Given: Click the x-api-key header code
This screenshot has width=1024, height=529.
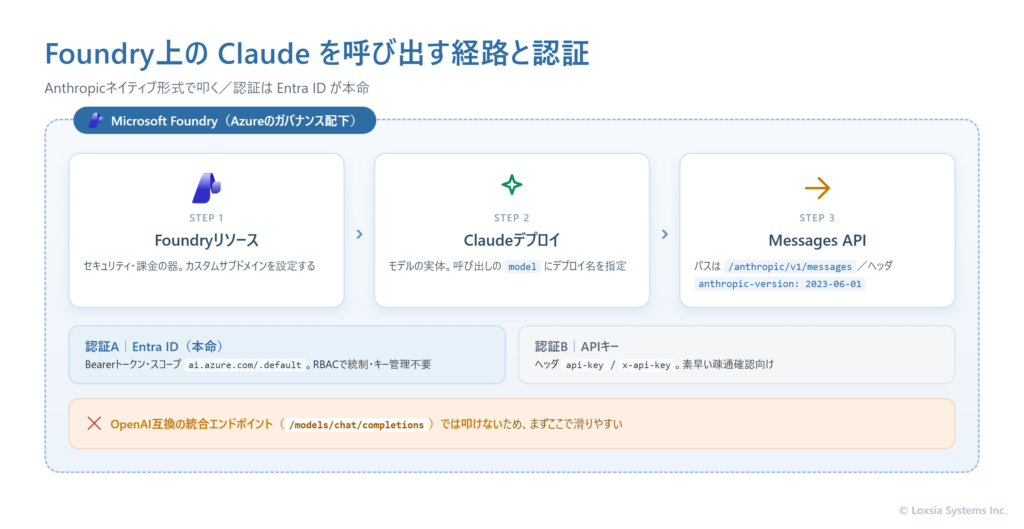Looking at the screenshot, I should tap(646, 364).
